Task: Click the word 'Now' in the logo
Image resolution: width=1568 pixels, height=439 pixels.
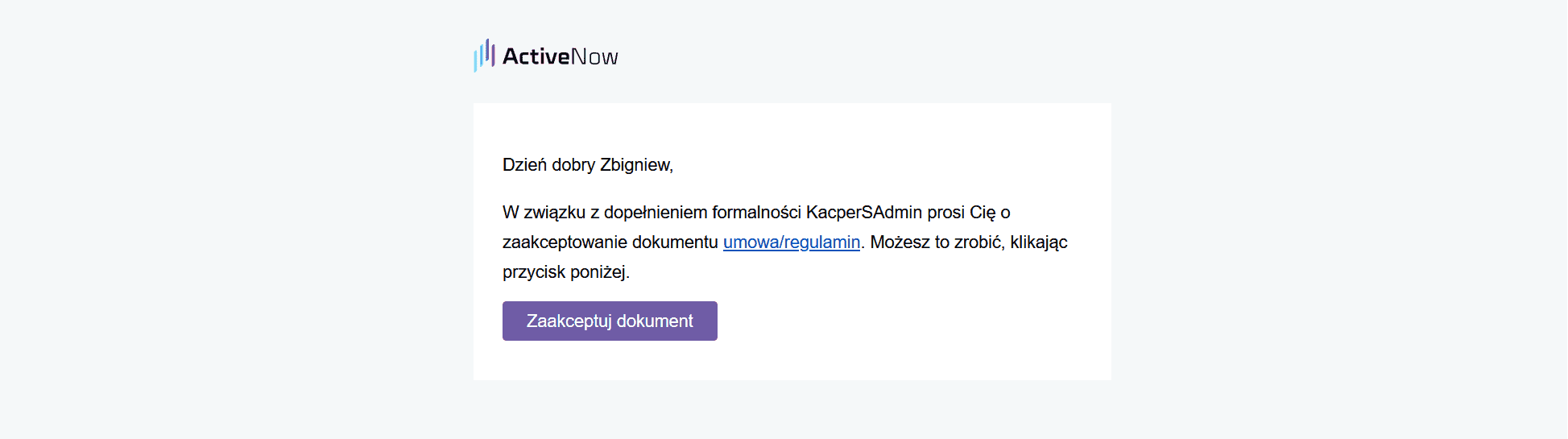Action: tap(594, 56)
